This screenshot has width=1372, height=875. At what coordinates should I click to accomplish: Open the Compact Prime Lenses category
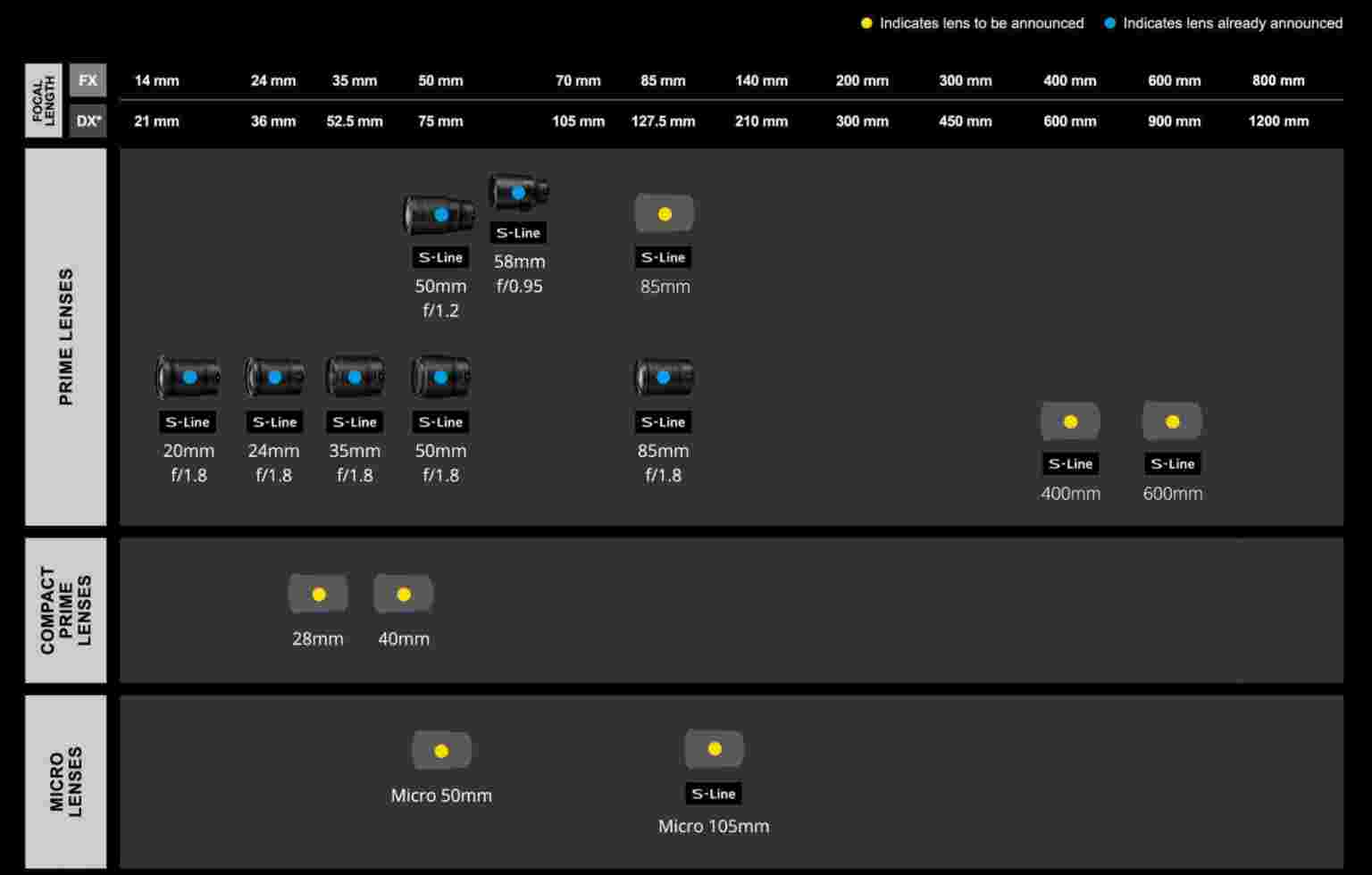click(65, 610)
